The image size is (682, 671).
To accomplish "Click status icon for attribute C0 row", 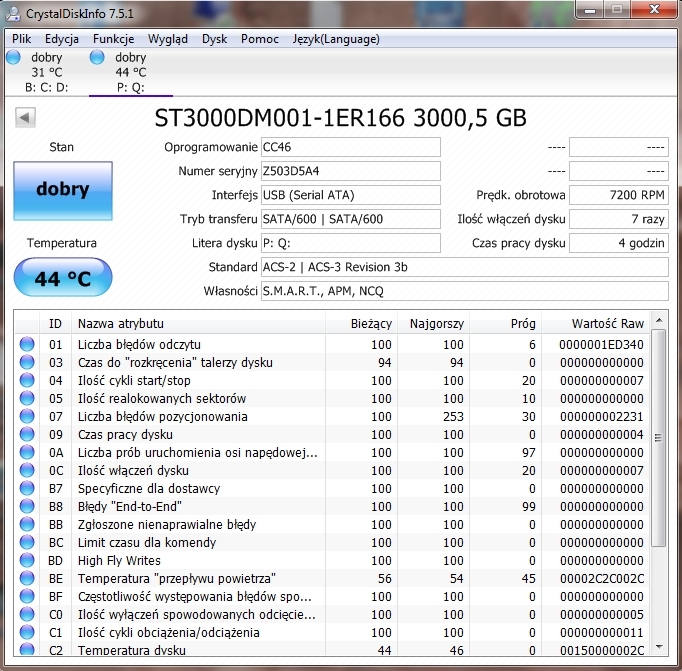I will pyautogui.click(x=27, y=614).
